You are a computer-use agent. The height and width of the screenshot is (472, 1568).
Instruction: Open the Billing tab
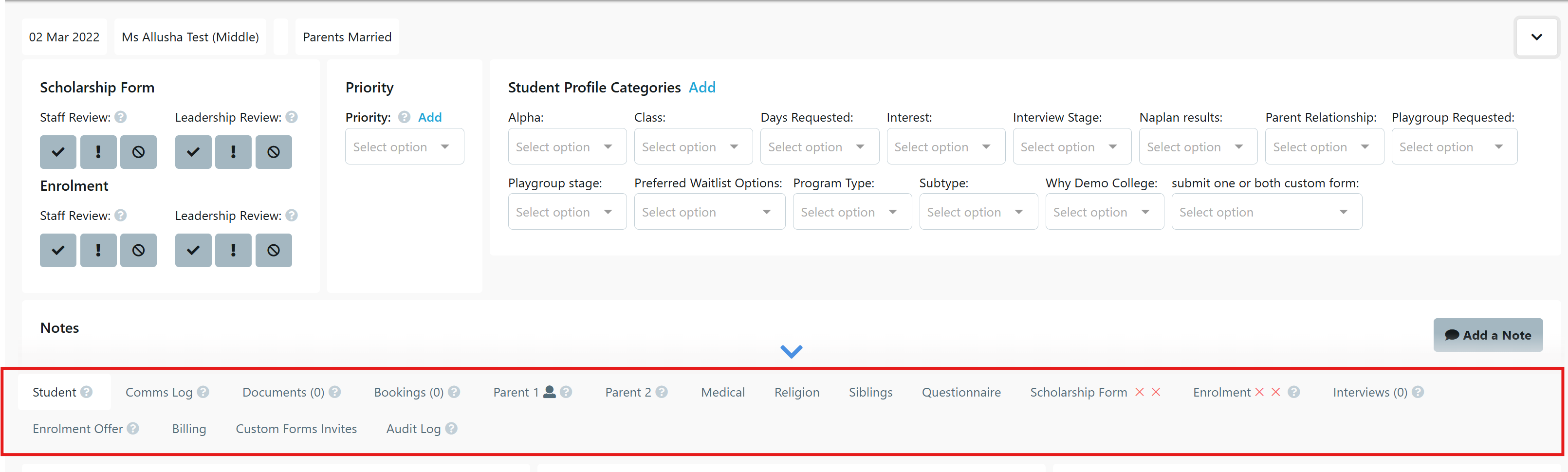(189, 429)
